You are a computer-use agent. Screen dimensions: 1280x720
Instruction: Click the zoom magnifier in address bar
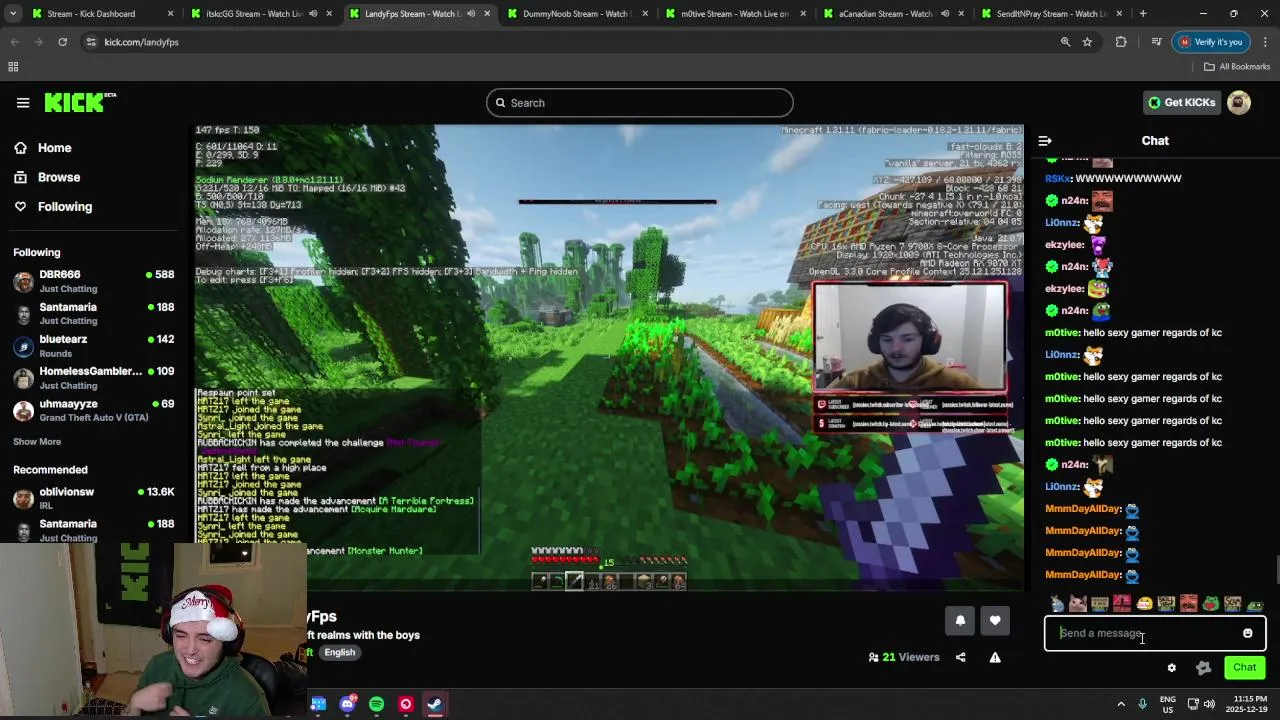[1065, 42]
